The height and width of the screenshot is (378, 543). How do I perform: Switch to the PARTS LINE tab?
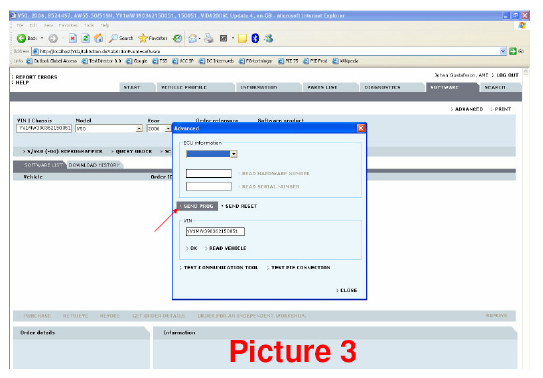[x=322, y=87]
